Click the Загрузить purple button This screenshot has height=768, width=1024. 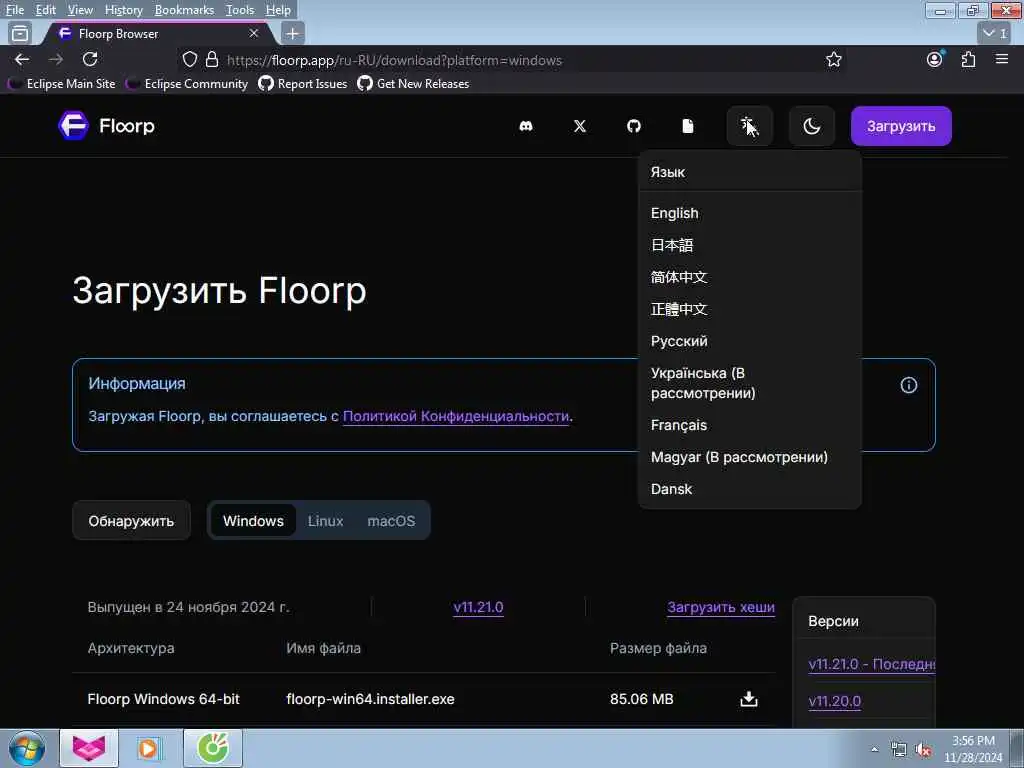pos(901,126)
